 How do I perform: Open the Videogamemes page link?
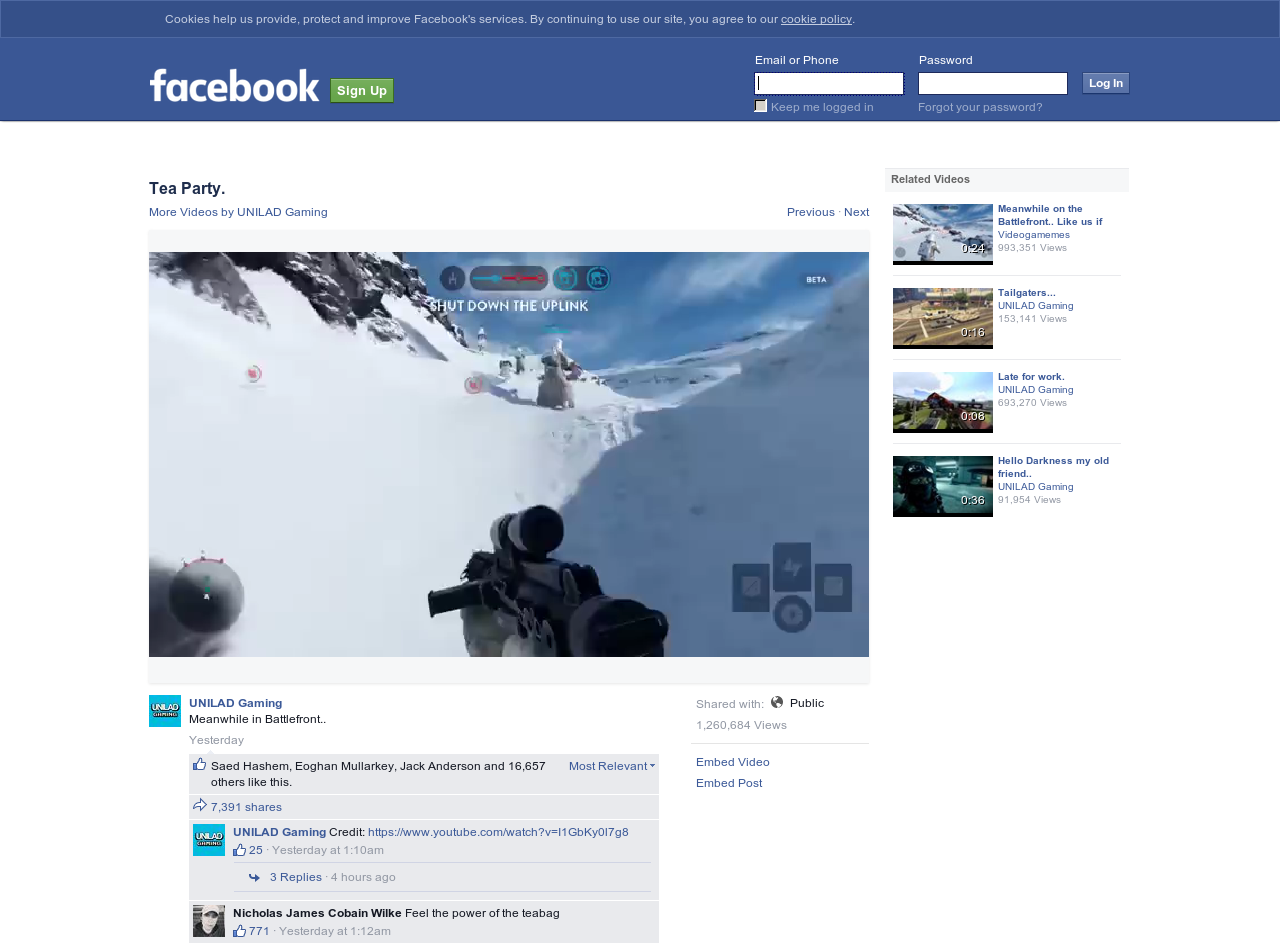1034,235
